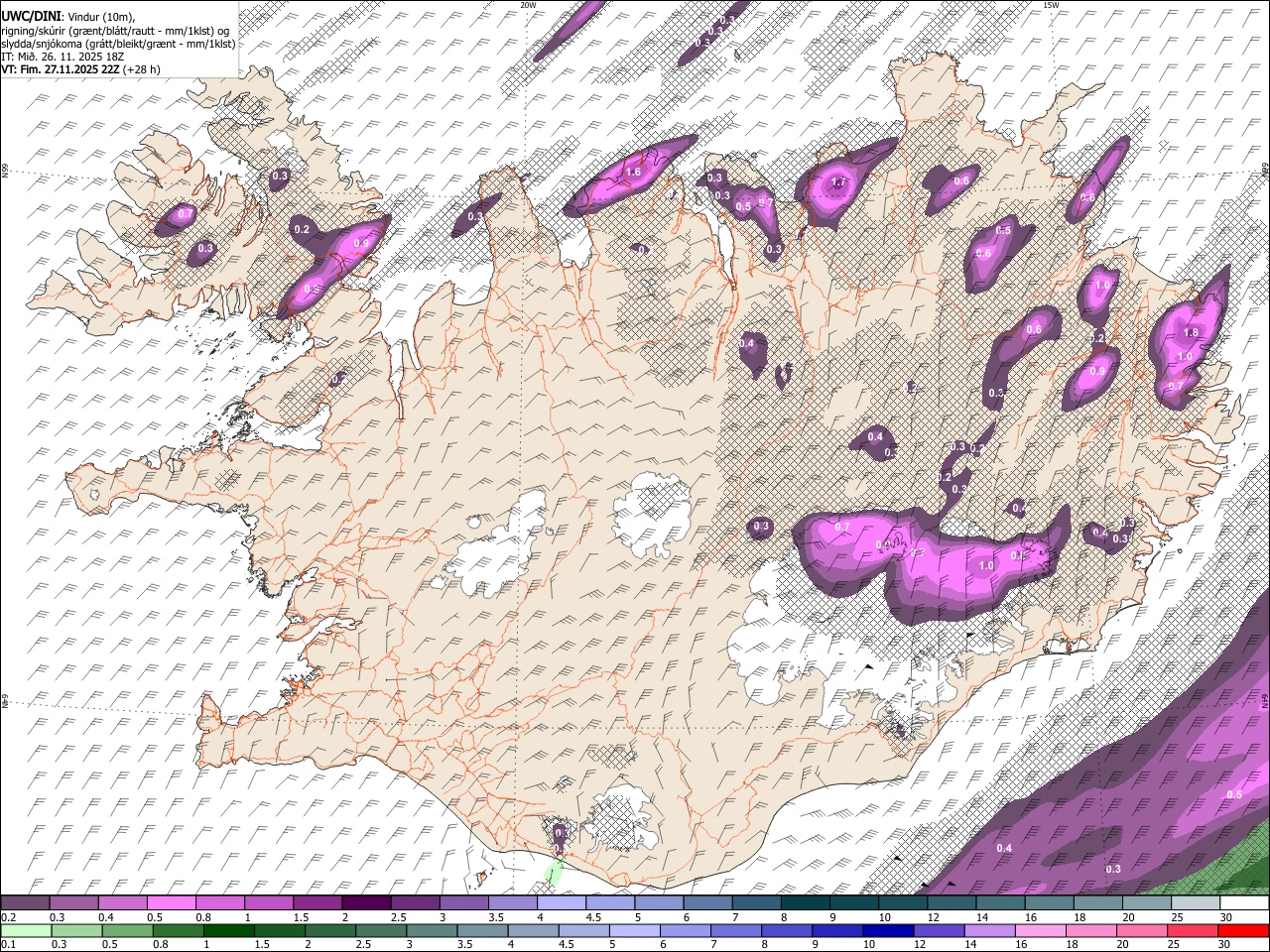Click the 'slydda/snjókoma' legend description line
This screenshot has height=952, width=1270.
[x=118, y=44]
